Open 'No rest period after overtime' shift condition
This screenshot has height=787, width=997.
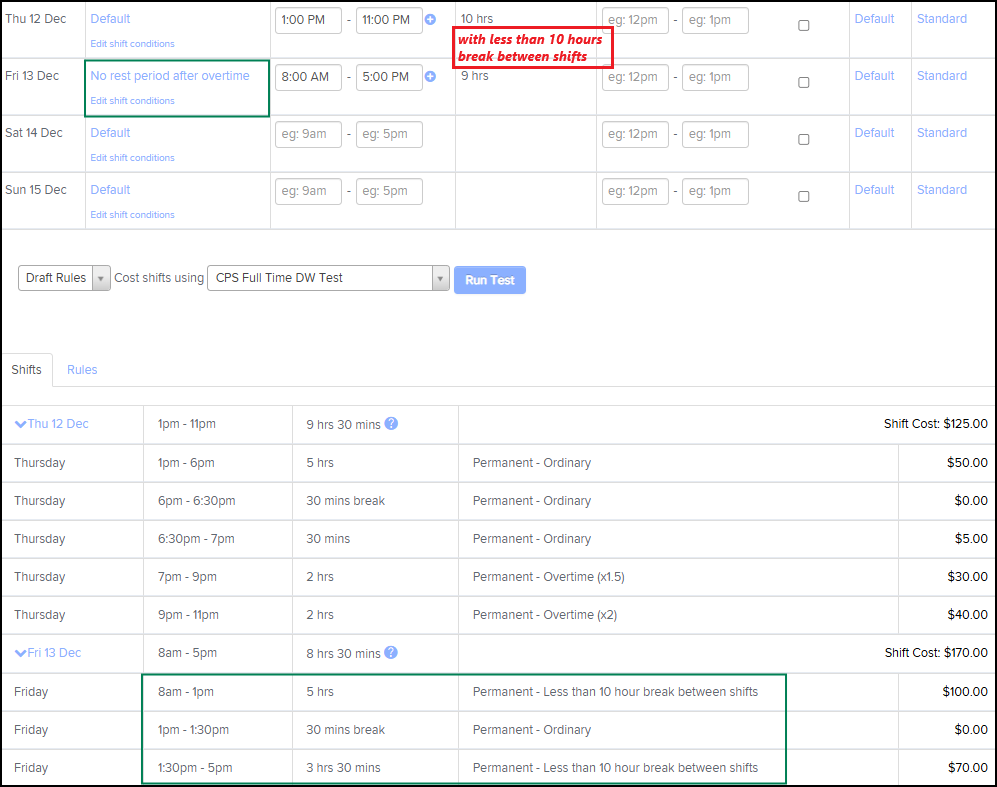coord(170,76)
